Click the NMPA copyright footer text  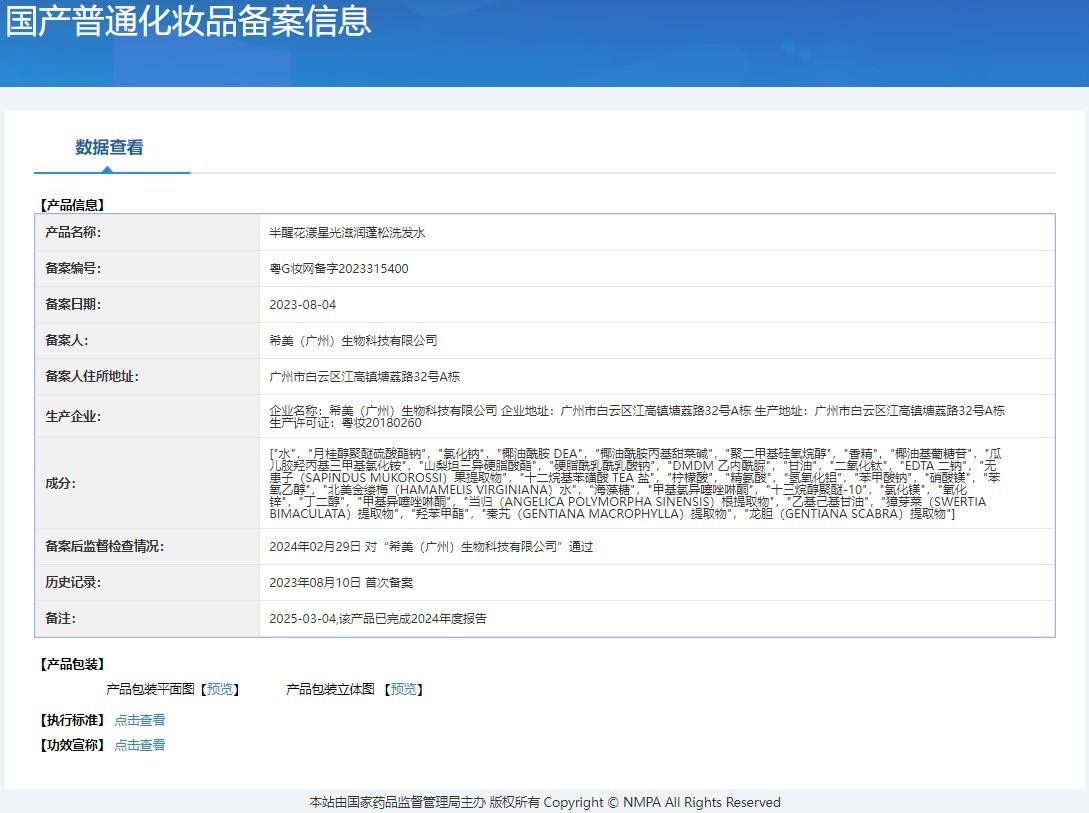tap(544, 803)
